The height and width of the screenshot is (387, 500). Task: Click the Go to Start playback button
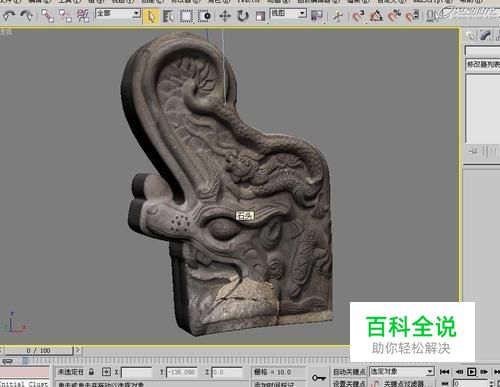[444, 371]
